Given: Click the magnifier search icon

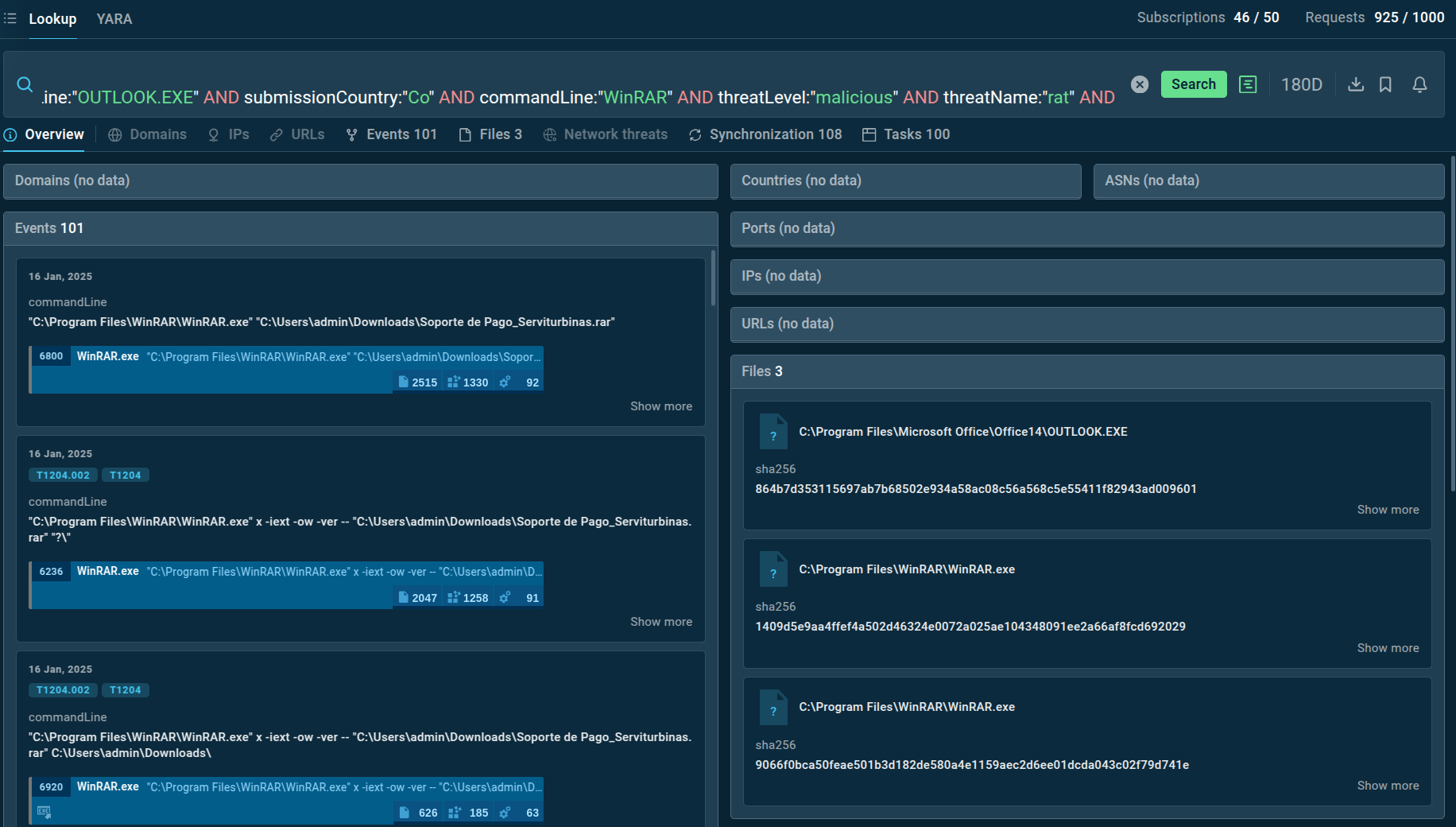Looking at the screenshot, I should pos(25,85).
